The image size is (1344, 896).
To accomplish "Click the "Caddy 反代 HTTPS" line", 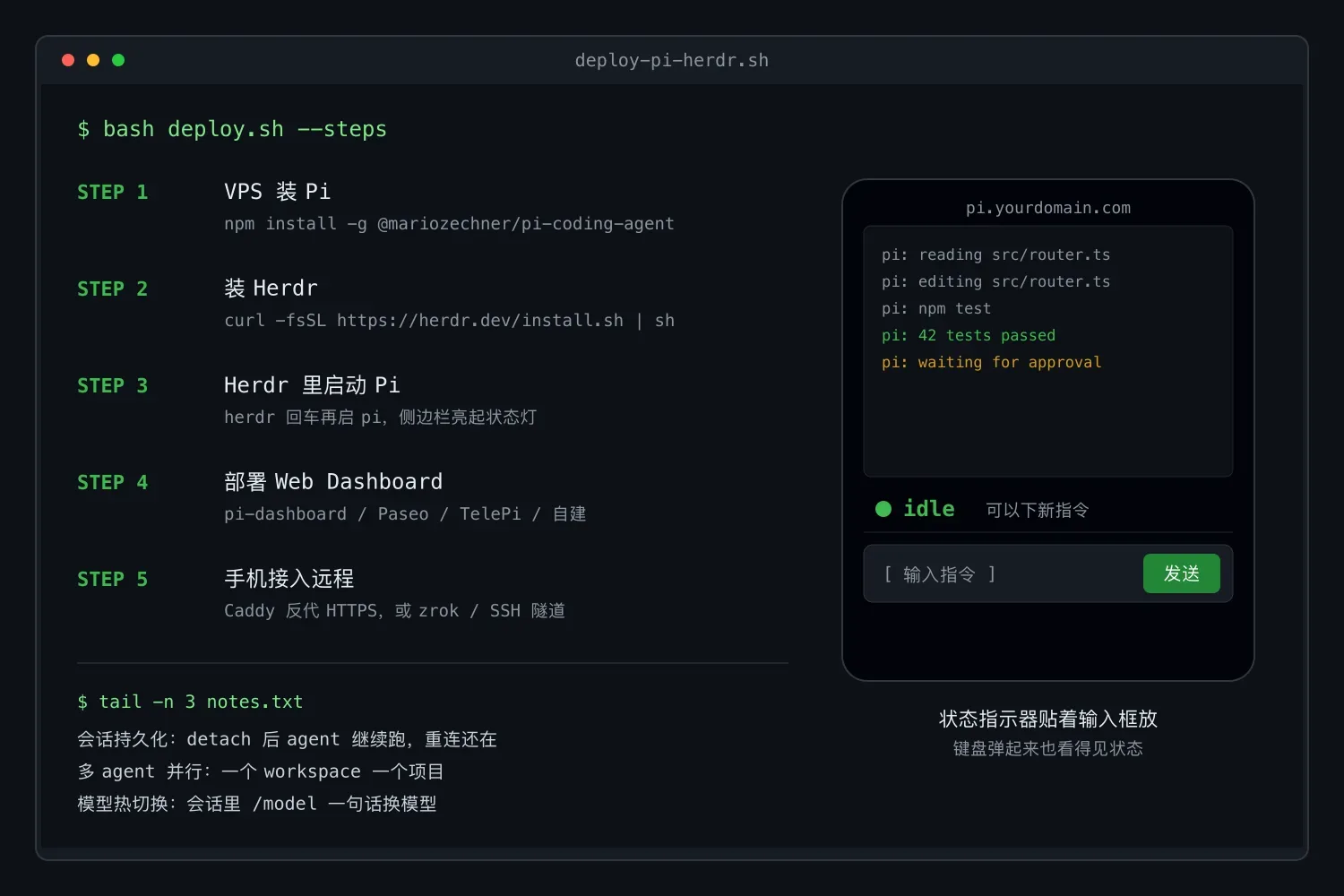I will click(x=394, y=610).
